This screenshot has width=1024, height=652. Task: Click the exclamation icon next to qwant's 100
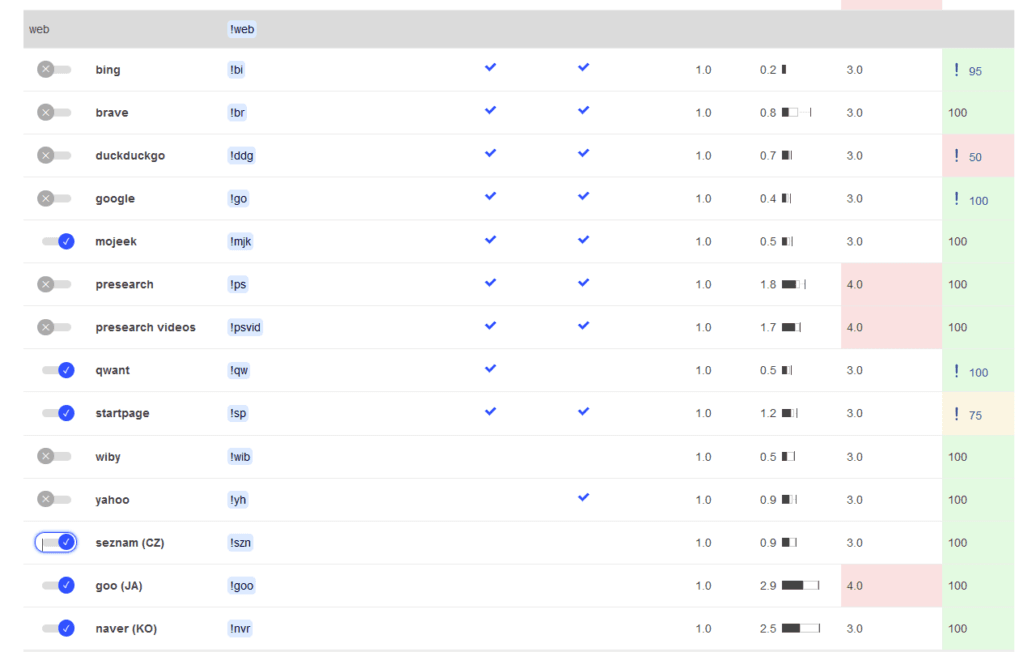(957, 370)
